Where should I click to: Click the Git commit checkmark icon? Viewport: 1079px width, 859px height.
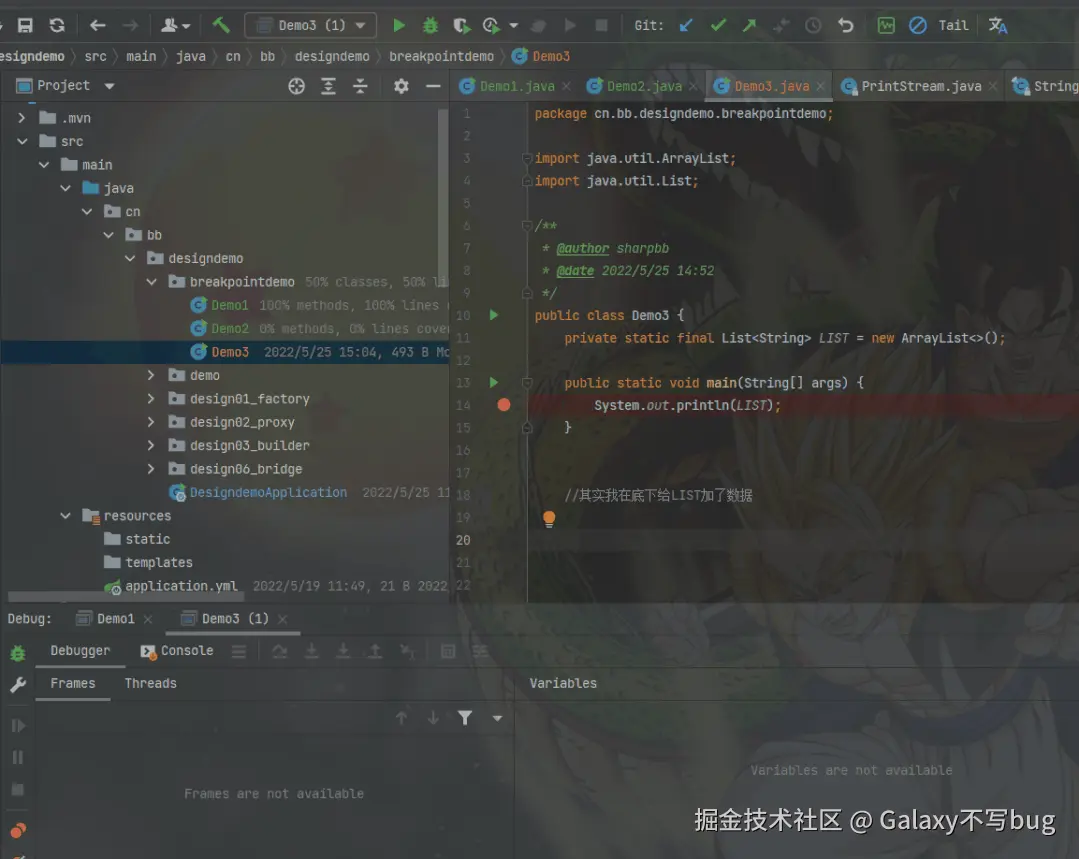[718, 25]
